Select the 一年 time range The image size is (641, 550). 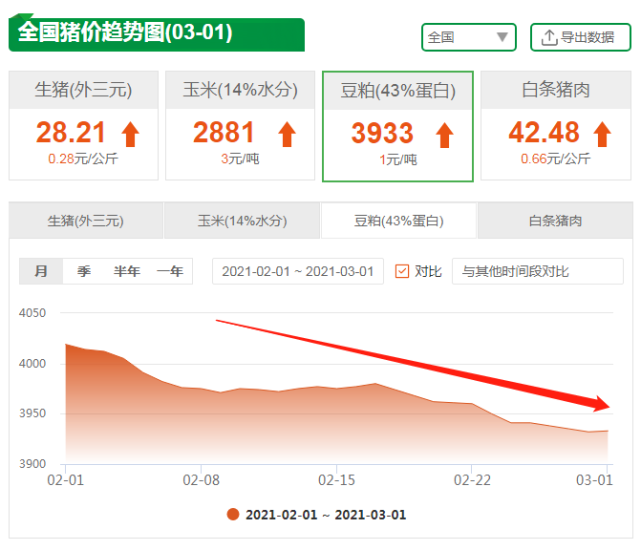170,271
